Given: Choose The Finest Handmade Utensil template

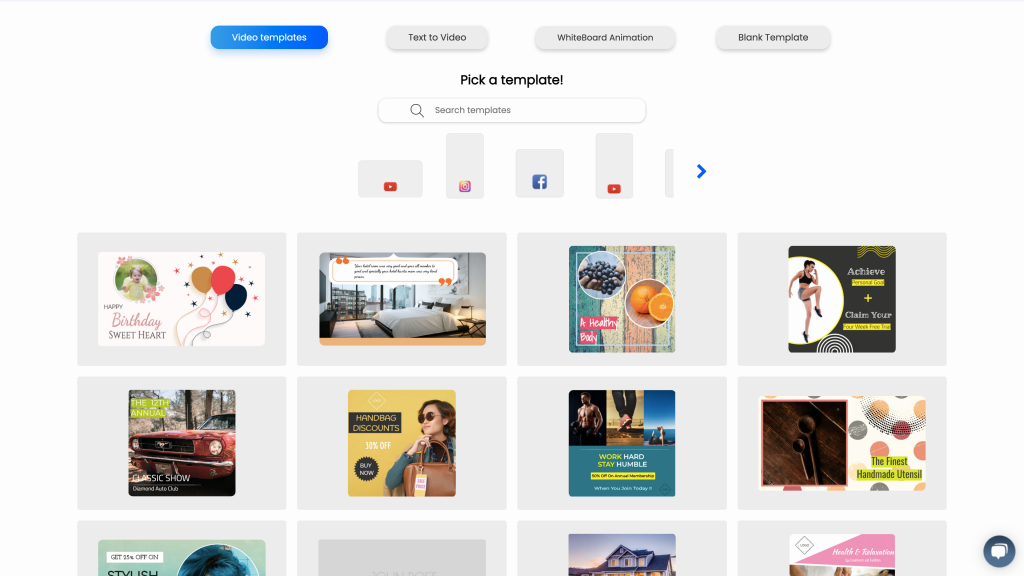Looking at the screenshot, I should (842, 443).
